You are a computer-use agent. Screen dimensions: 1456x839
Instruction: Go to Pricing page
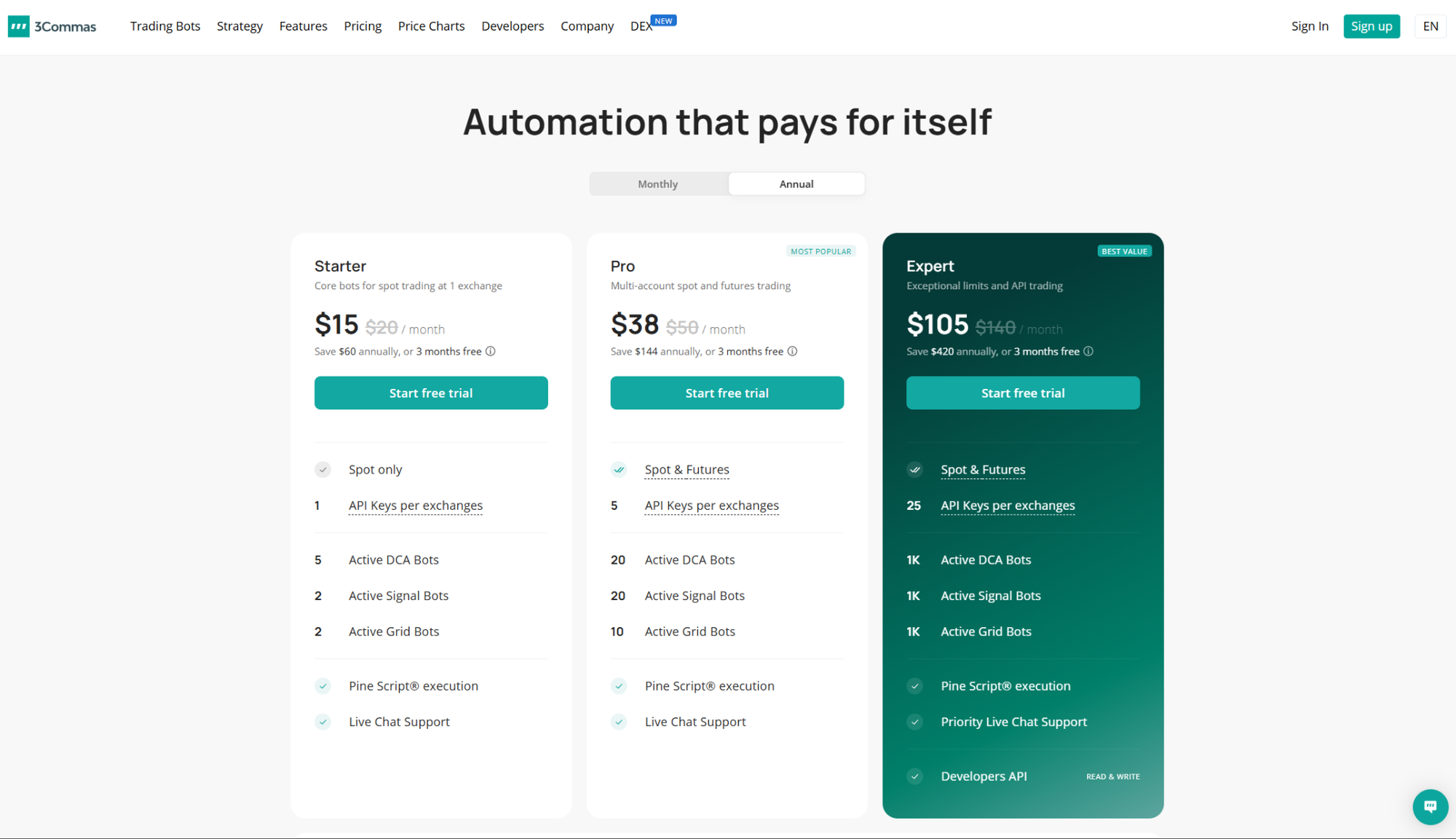pos(363,26)
